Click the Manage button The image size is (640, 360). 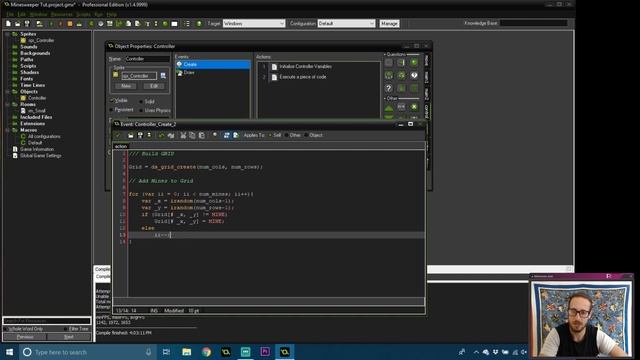(389, 24)
